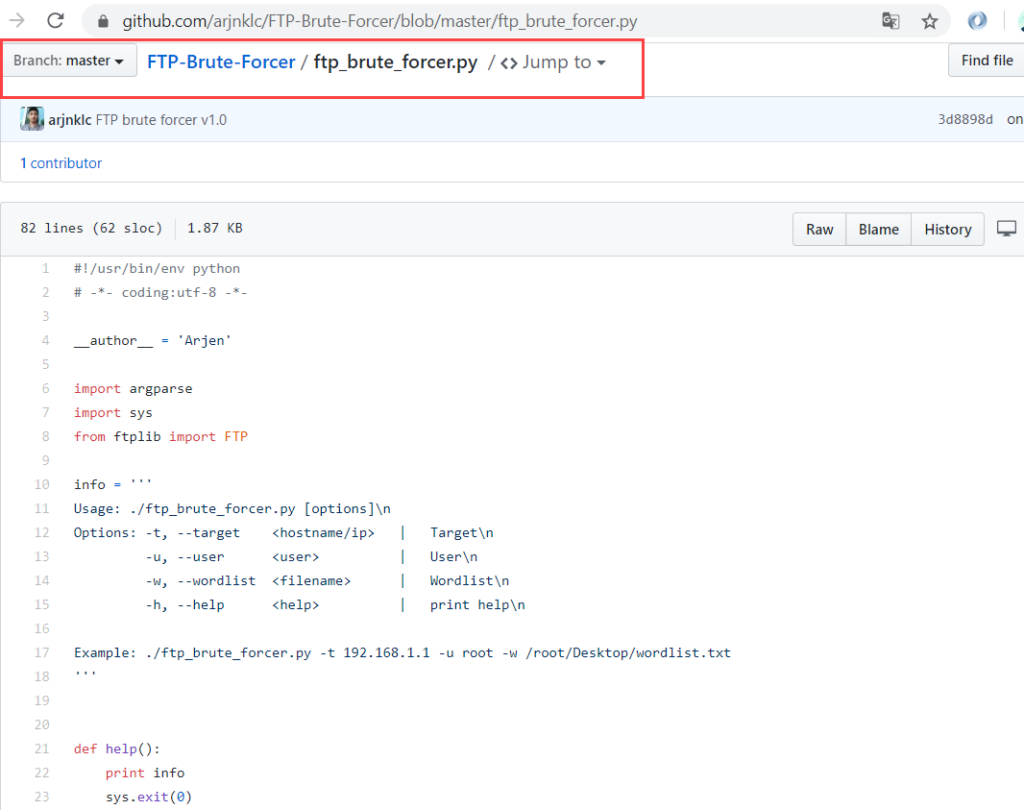Click the '-w, --wordlist' options line

click(x=327, y=581)
